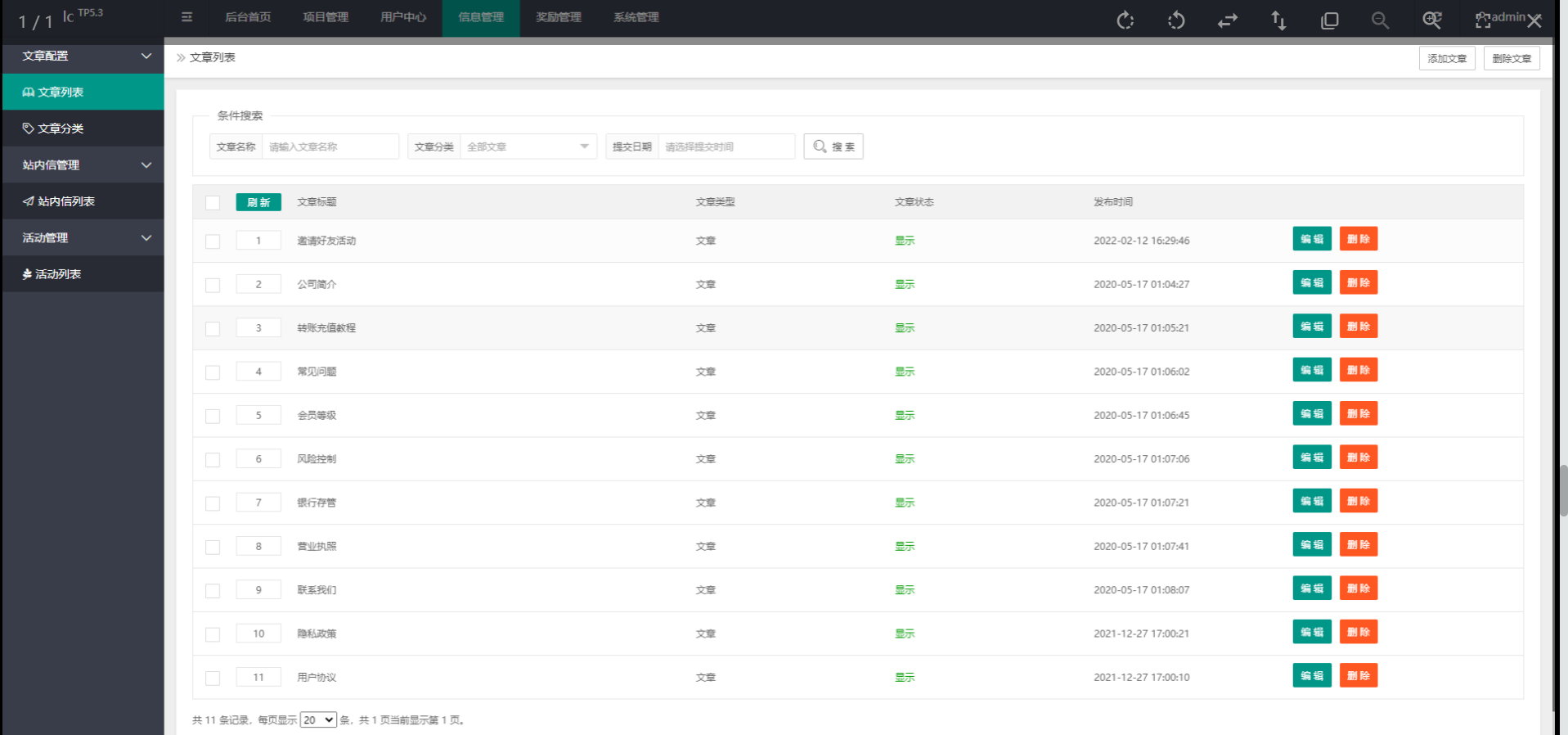The width and height of the screenshot is (1568, 735).
Task: Click the 添加文章 button
Action: tap(1446, 58)
